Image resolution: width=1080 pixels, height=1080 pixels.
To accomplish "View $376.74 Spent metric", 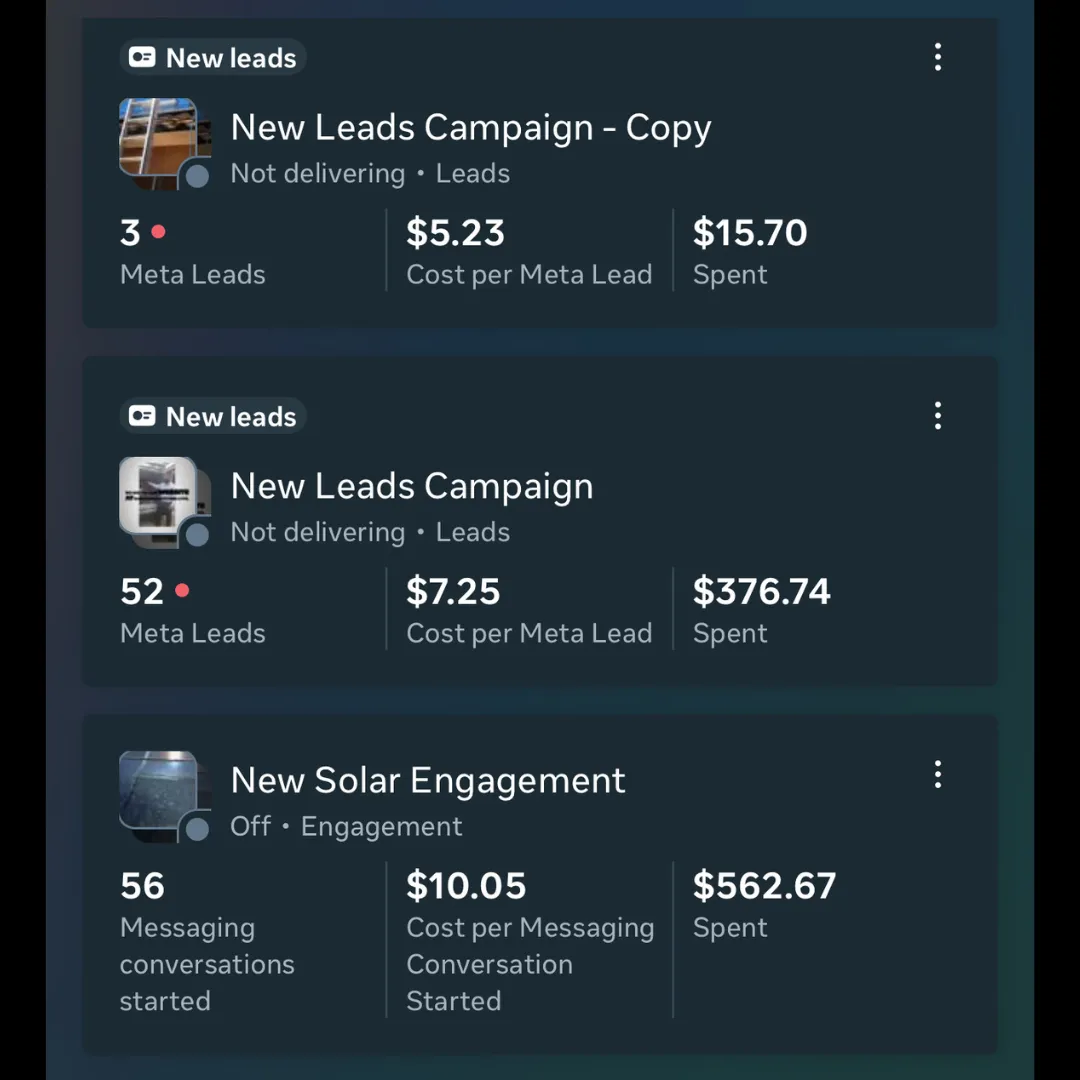I will tap(761, 610).
